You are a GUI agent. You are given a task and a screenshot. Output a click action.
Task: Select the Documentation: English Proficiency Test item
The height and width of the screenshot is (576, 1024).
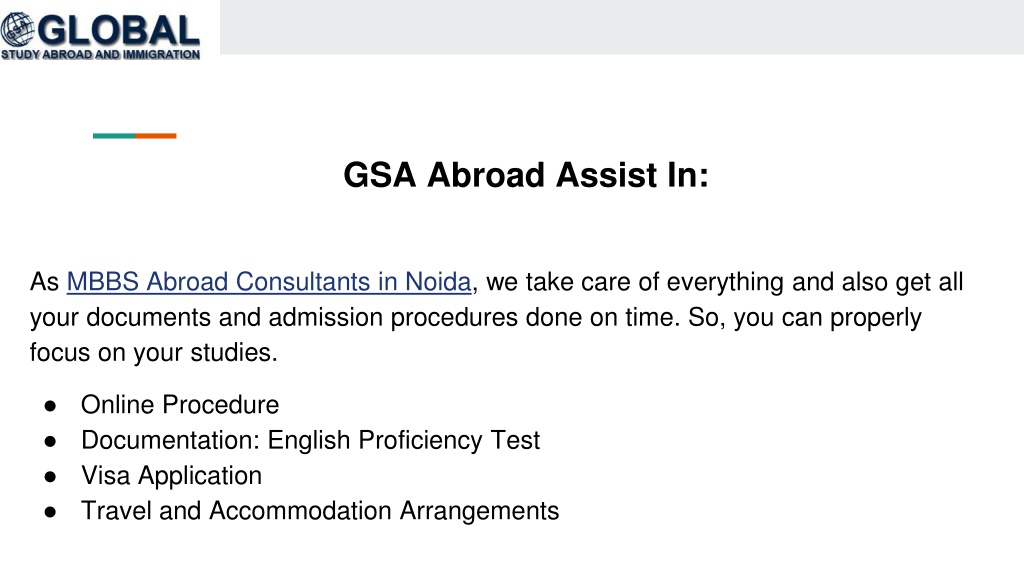click(311, 440)
